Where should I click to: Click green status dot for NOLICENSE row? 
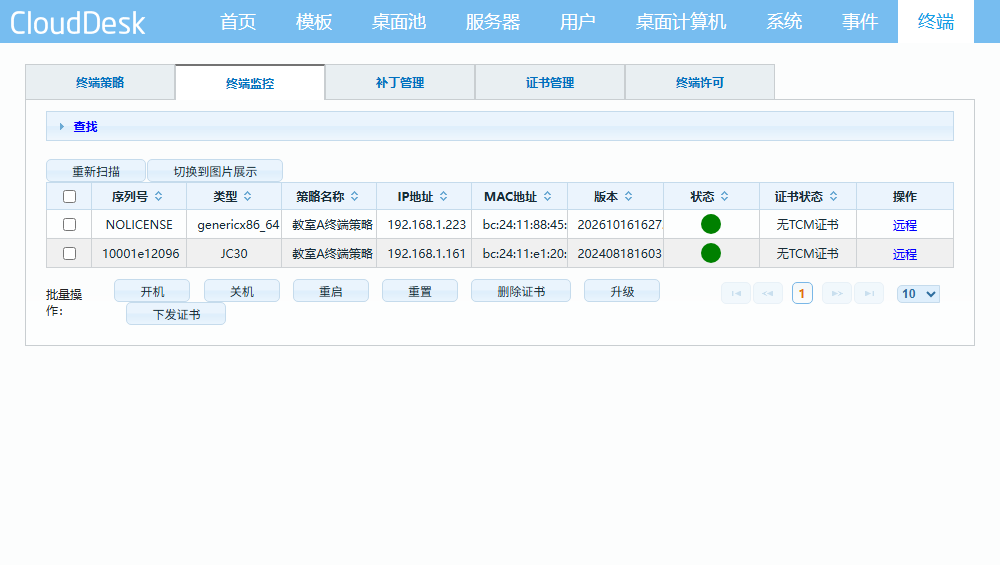click(x=710, y=224)
